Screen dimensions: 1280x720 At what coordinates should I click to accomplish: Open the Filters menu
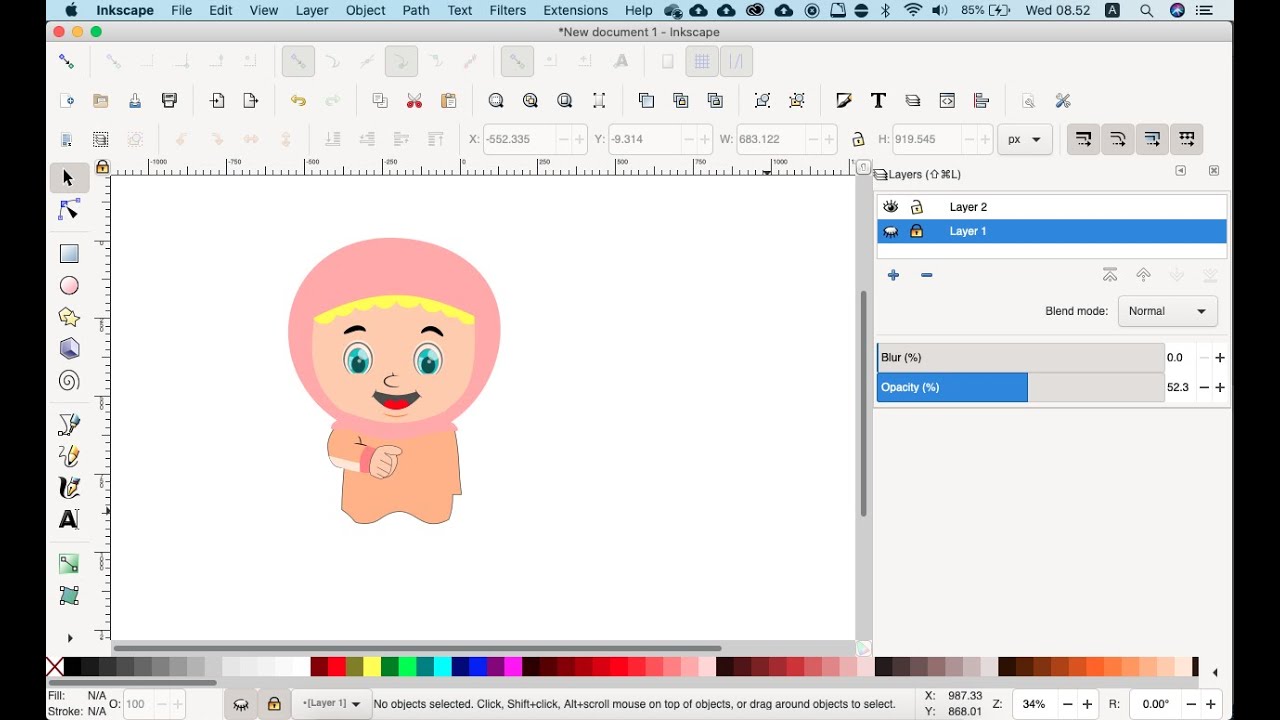coord(508,10)
